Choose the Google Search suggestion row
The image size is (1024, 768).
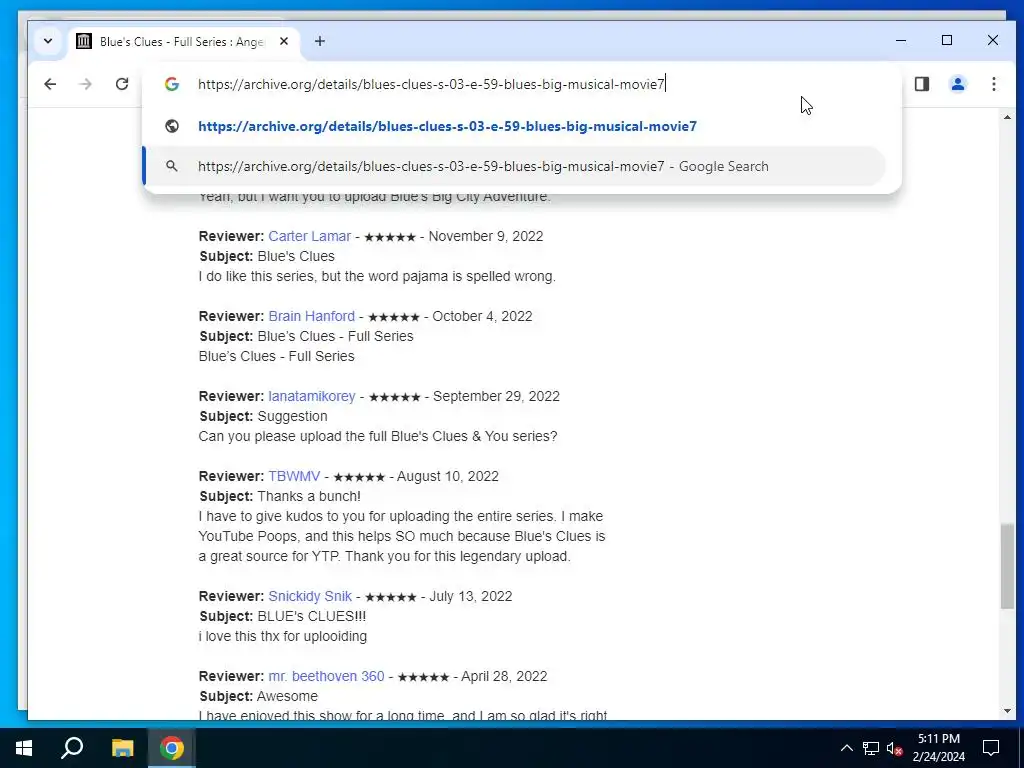coord(513,166)
